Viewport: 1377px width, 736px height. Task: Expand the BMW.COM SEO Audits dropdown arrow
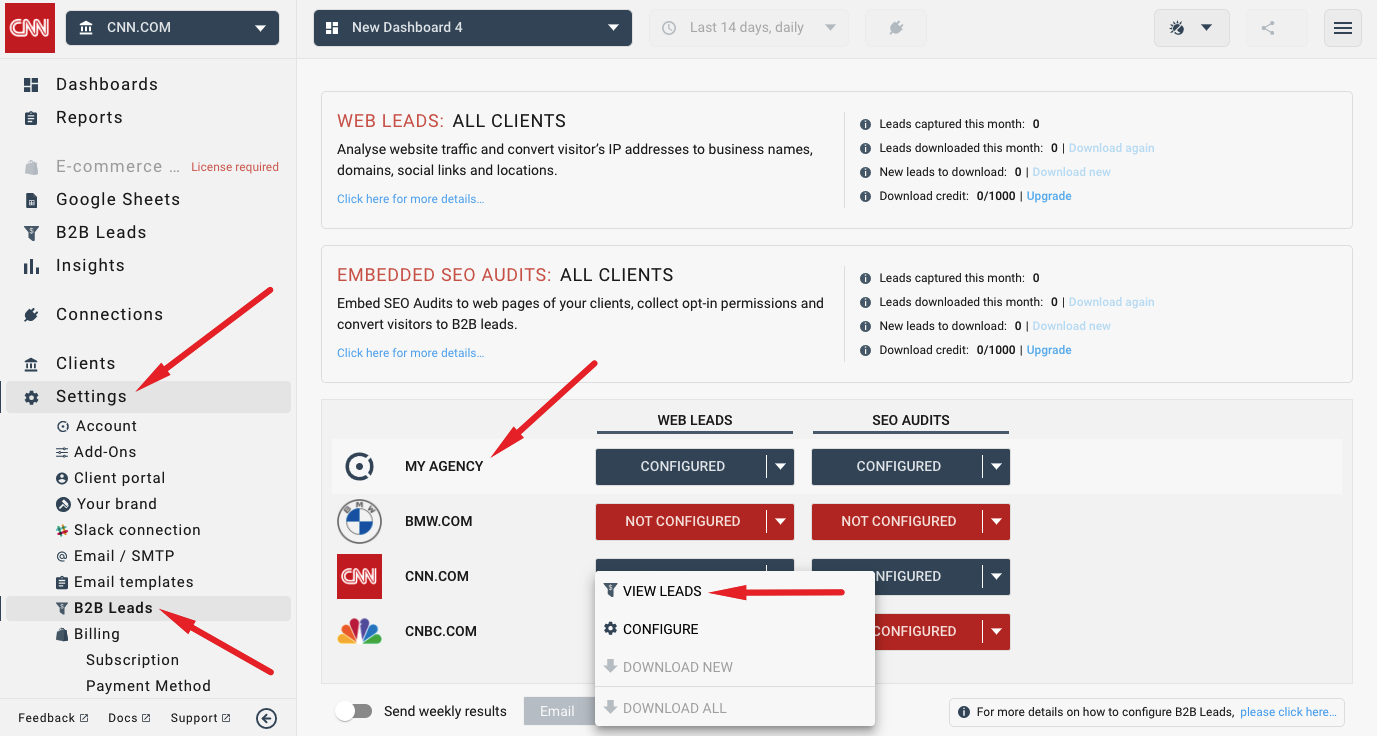(996, 521)
